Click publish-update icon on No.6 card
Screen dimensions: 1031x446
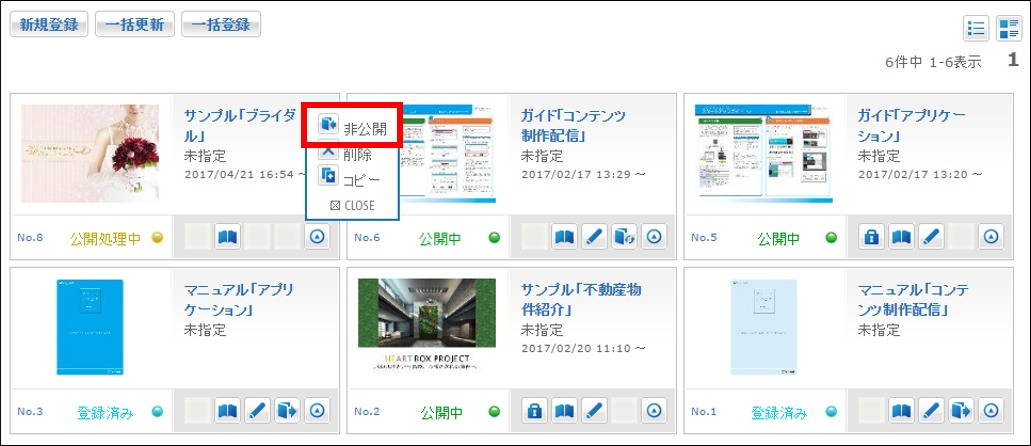624,237
